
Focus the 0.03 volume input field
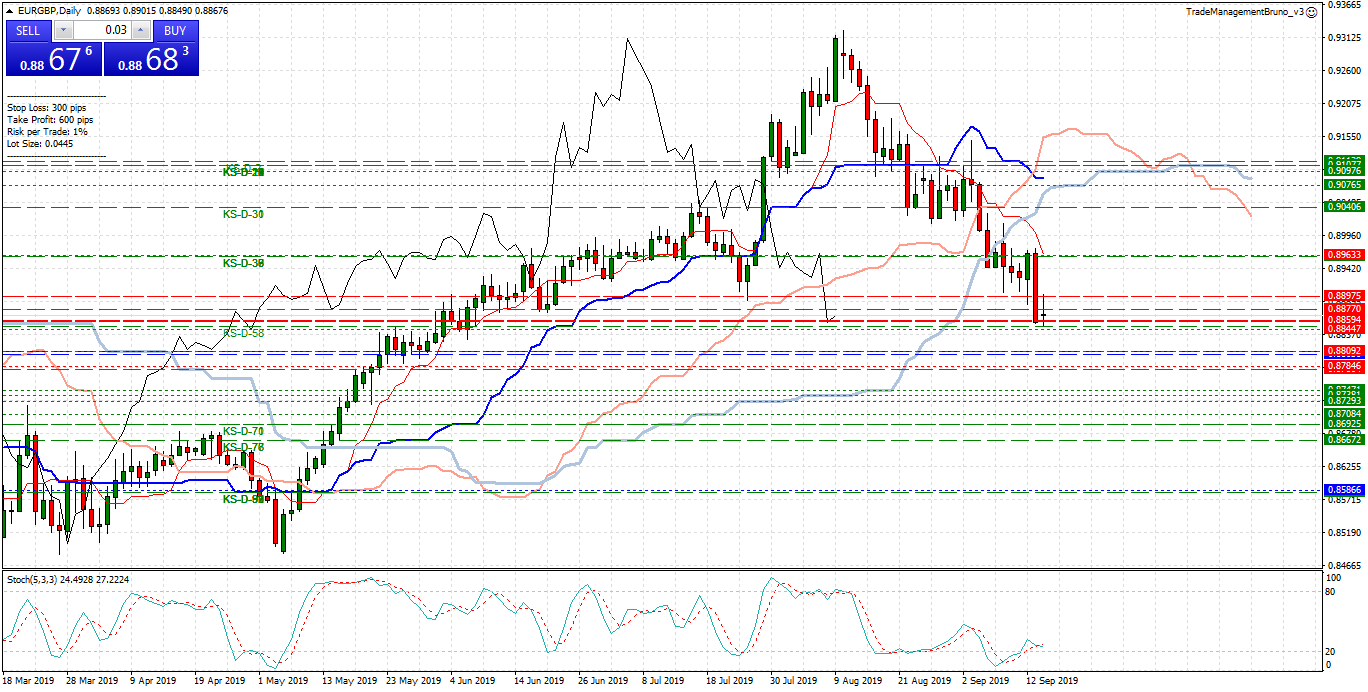(x=102, y=30)
